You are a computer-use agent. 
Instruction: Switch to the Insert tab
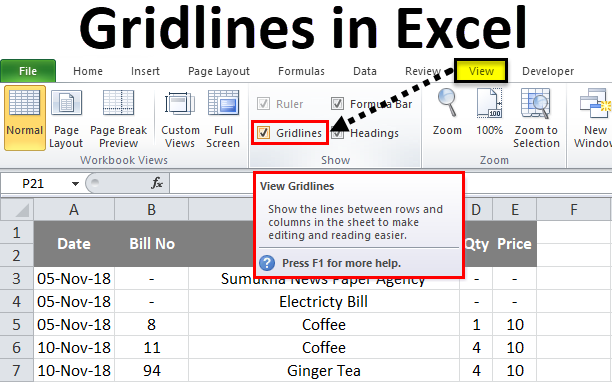(x=145, y=71)
